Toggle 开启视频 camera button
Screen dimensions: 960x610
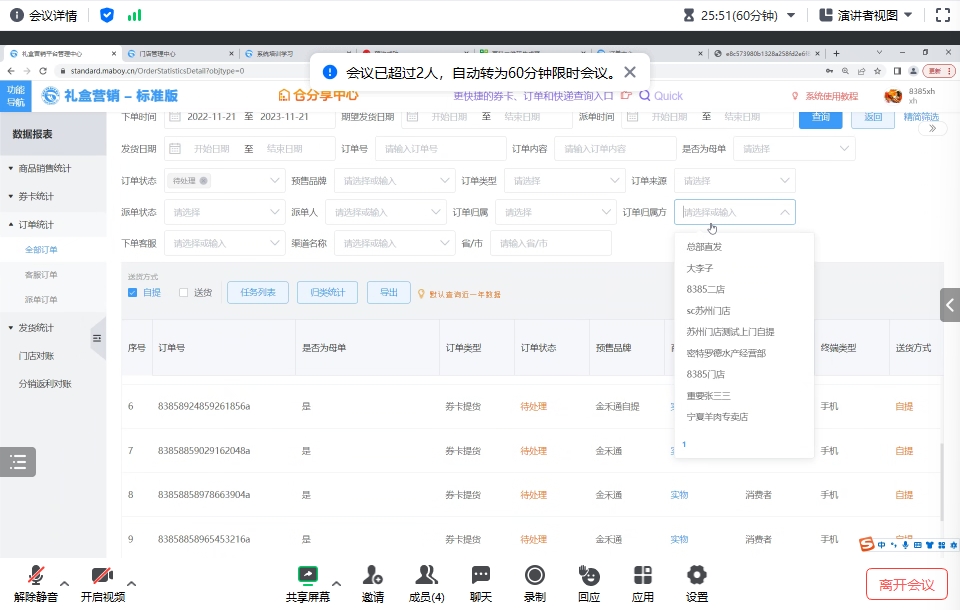(x=103, y=577)
